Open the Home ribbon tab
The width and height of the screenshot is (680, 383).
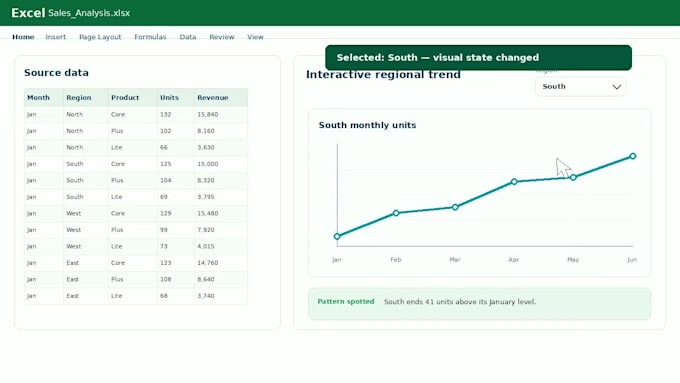tap(23, 37)
